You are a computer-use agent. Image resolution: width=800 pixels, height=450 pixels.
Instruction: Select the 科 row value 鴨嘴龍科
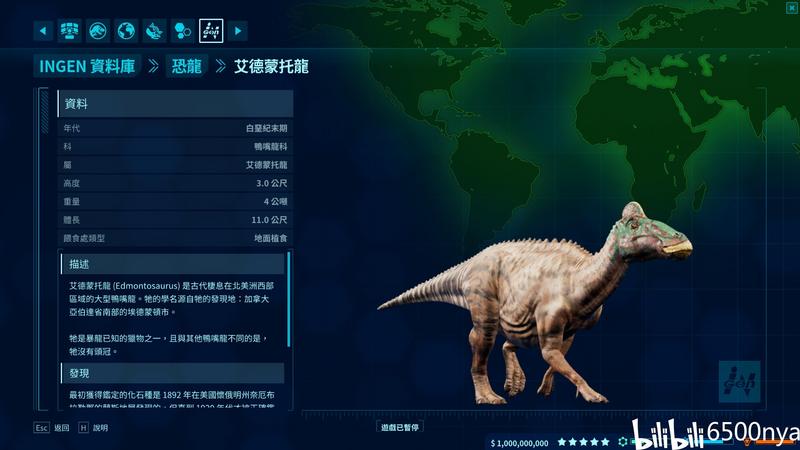click(x=270, y=146)
